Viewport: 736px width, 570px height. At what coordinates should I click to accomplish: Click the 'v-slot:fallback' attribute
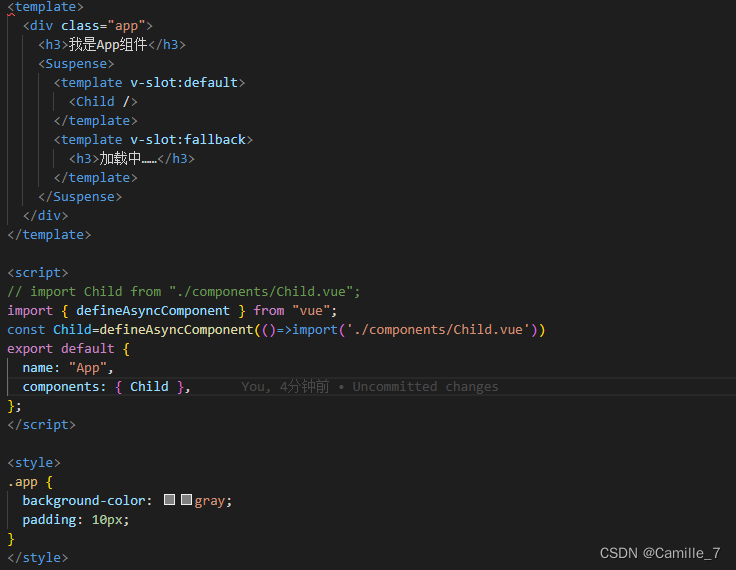coord(188,139)
